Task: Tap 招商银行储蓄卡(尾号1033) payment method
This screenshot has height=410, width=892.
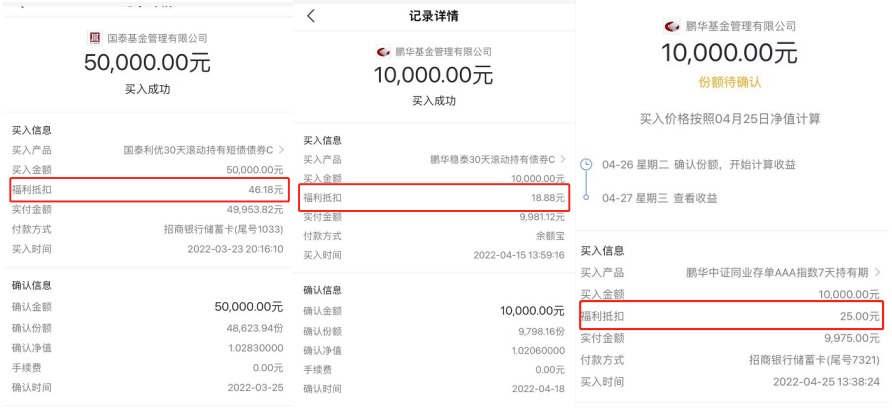Action: point(224,229)
